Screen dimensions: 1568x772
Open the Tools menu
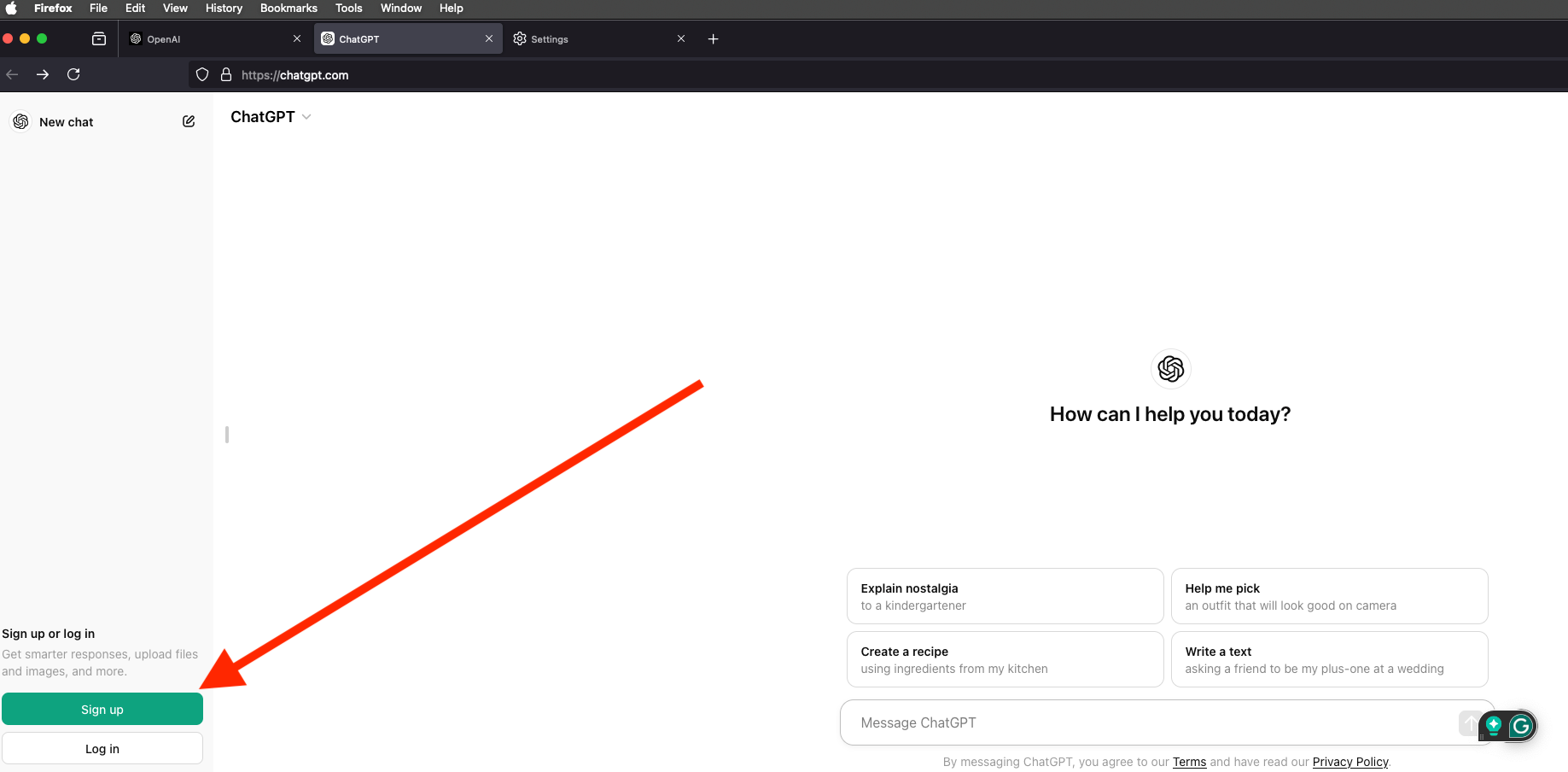click(348, 8)
